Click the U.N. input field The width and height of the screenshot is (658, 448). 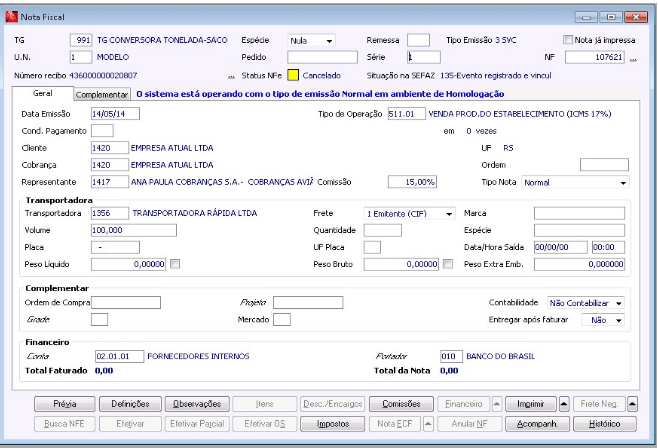pos(81,57)
